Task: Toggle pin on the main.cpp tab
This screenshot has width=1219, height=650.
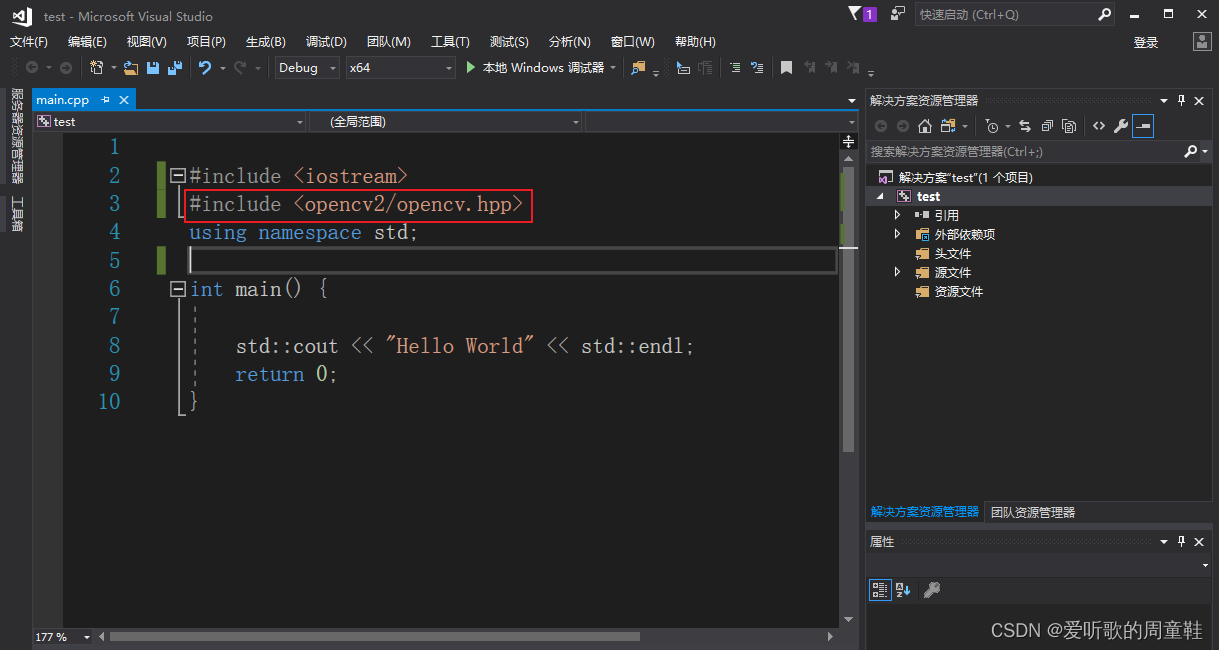Action: [106, 100]
